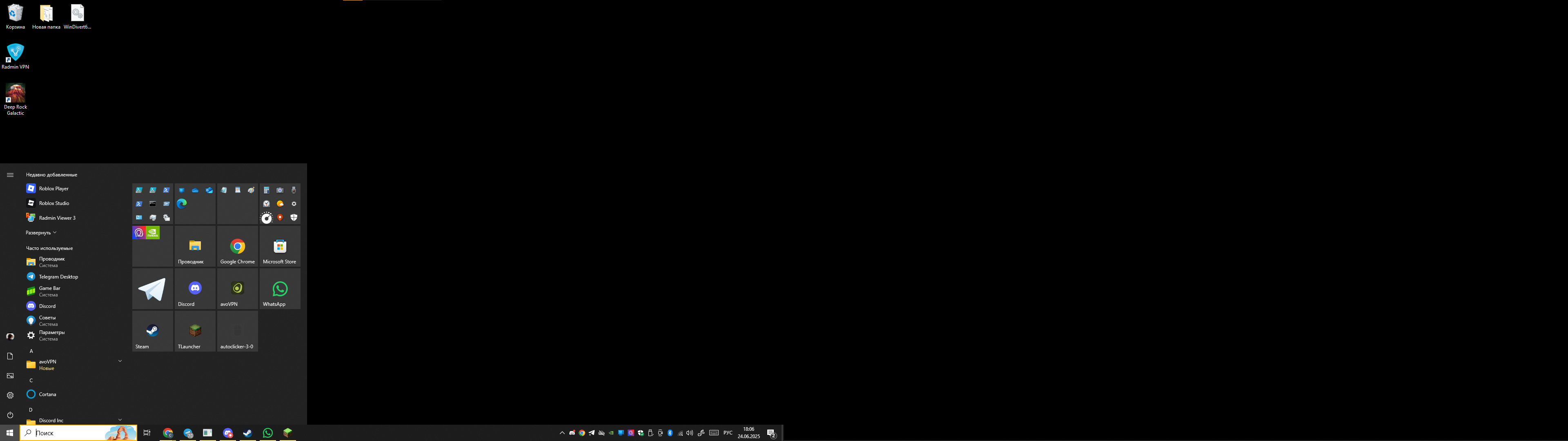Jump to letter C section header
This screenshot has width=1568, height=441.
[31, 380]
